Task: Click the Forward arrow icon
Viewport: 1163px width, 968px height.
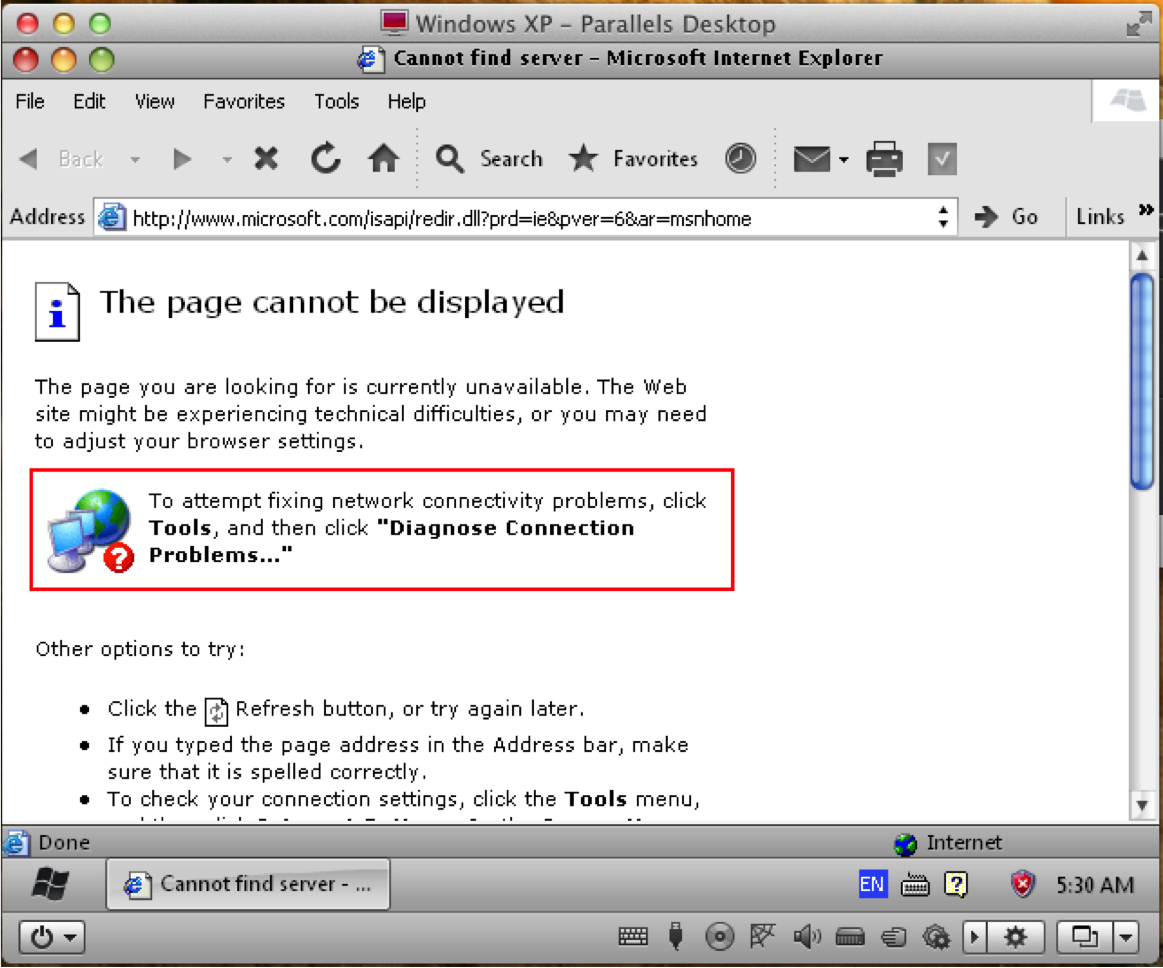Action: (182, 159)
